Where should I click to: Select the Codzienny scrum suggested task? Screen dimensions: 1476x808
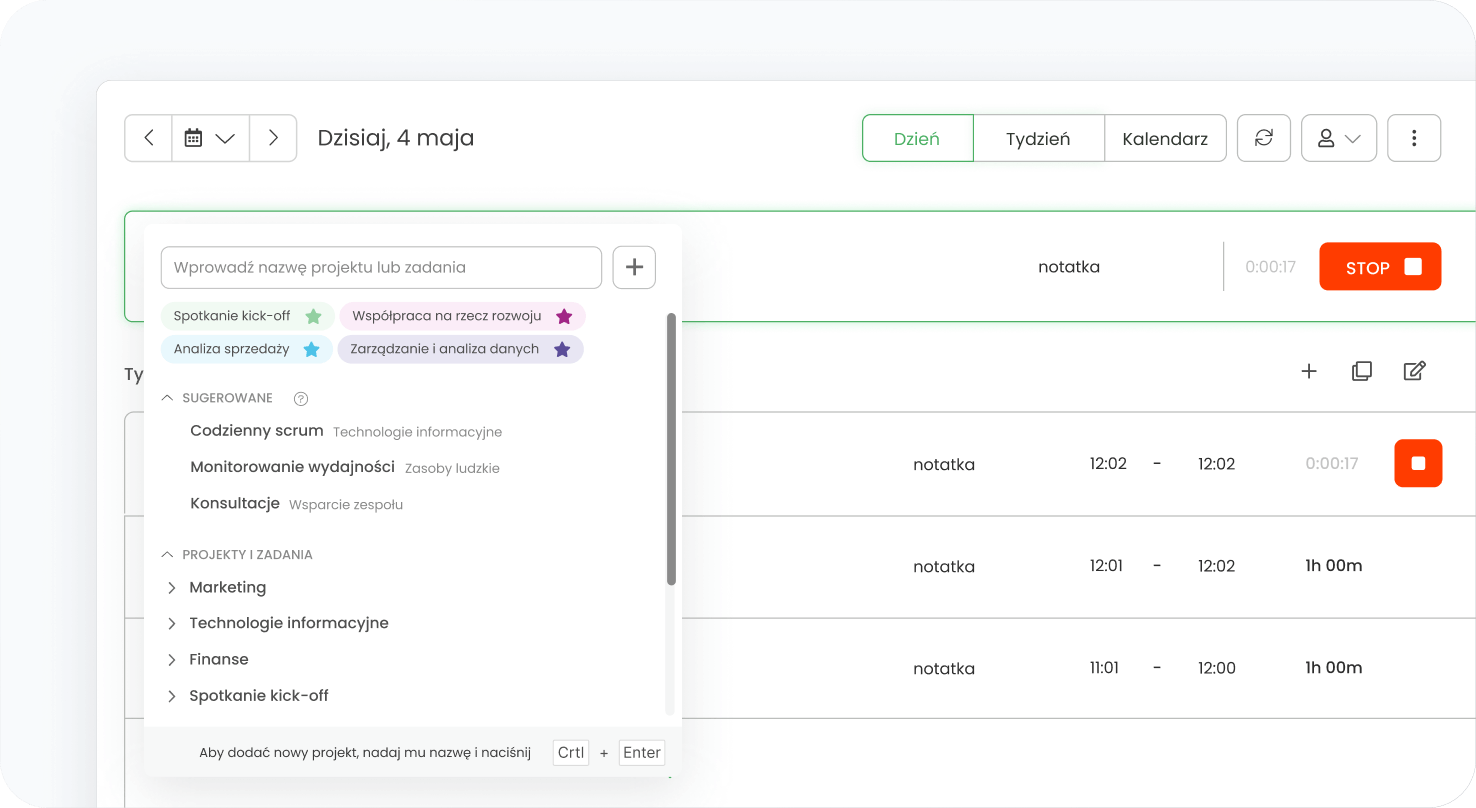[x=257, y=431]
